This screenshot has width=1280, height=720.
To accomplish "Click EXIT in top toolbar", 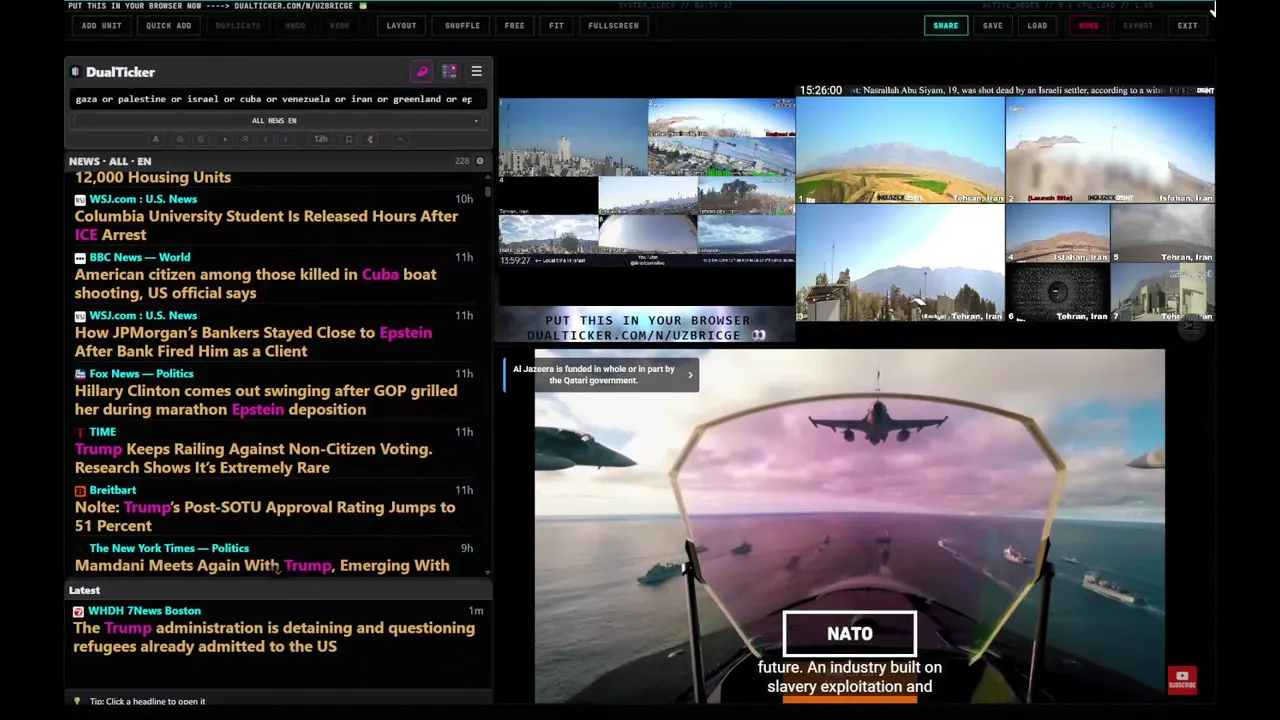I will 1188,26.
